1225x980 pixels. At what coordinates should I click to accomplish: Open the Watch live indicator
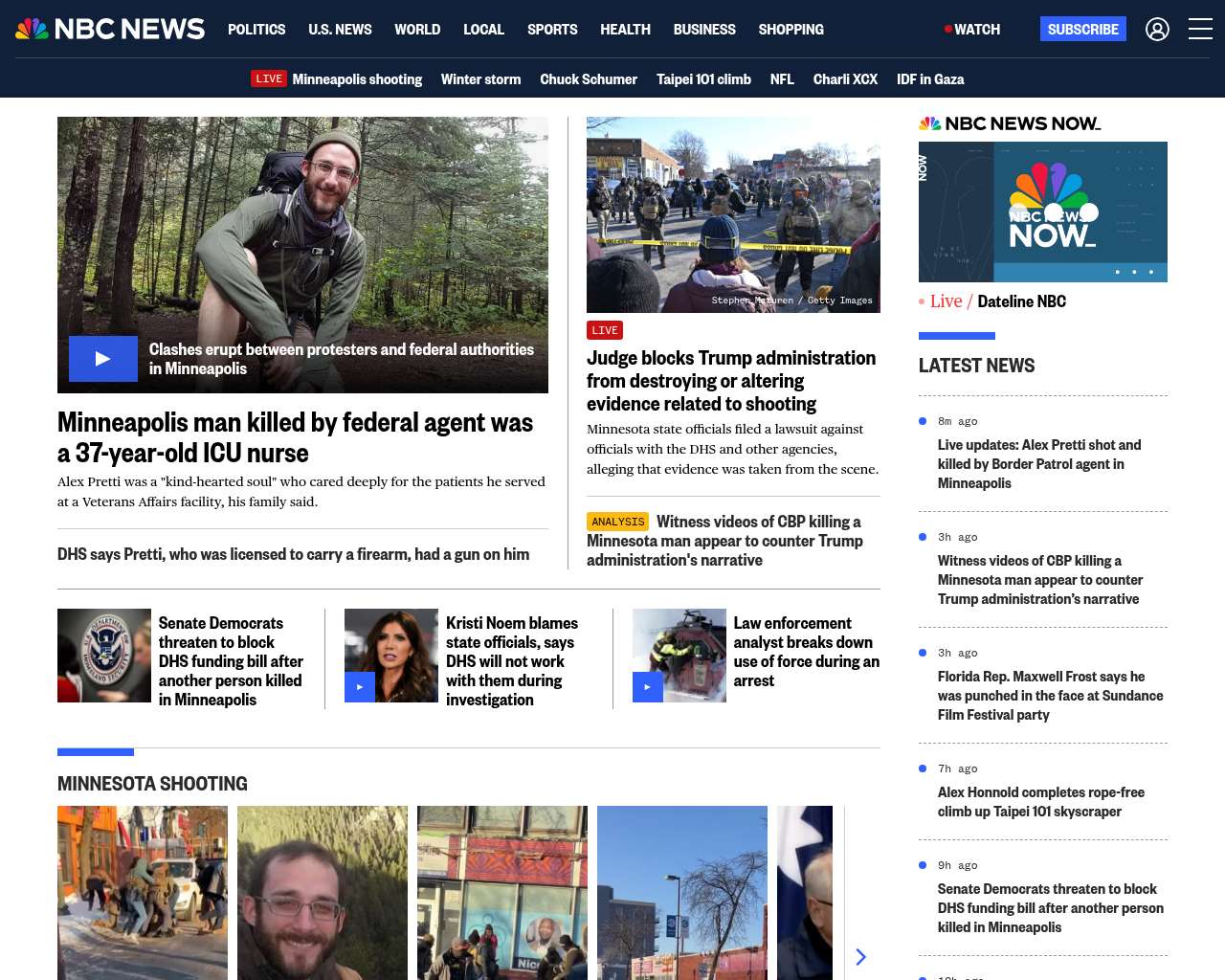tap(972, 30)
